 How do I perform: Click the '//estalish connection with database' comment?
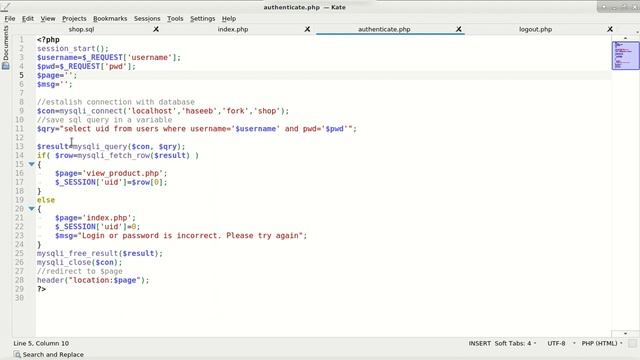point(116,102)
